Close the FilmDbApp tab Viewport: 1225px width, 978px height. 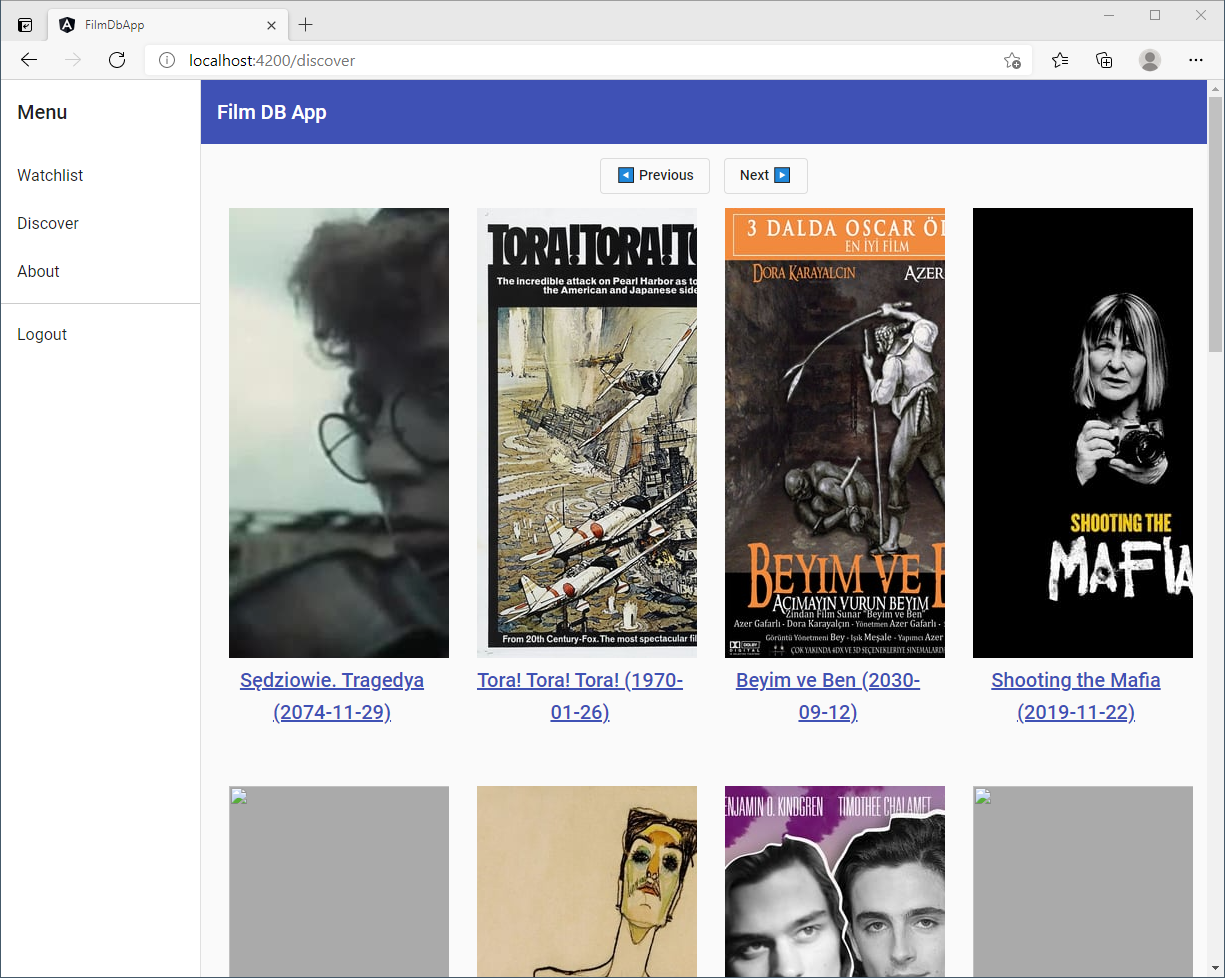click(272, 25)
